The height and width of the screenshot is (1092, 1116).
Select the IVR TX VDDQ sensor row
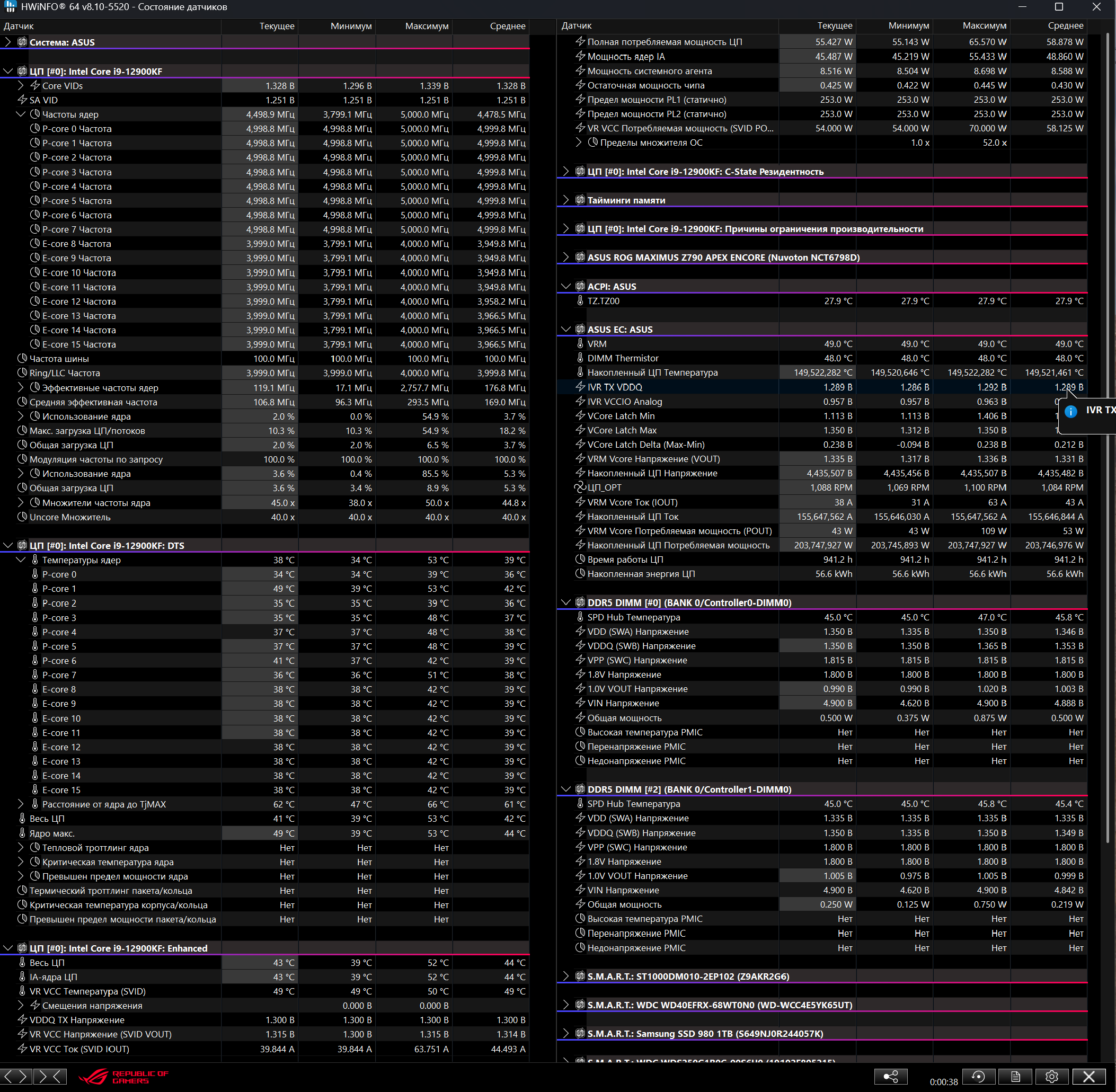pyautogui.click(x=615, y=387)
